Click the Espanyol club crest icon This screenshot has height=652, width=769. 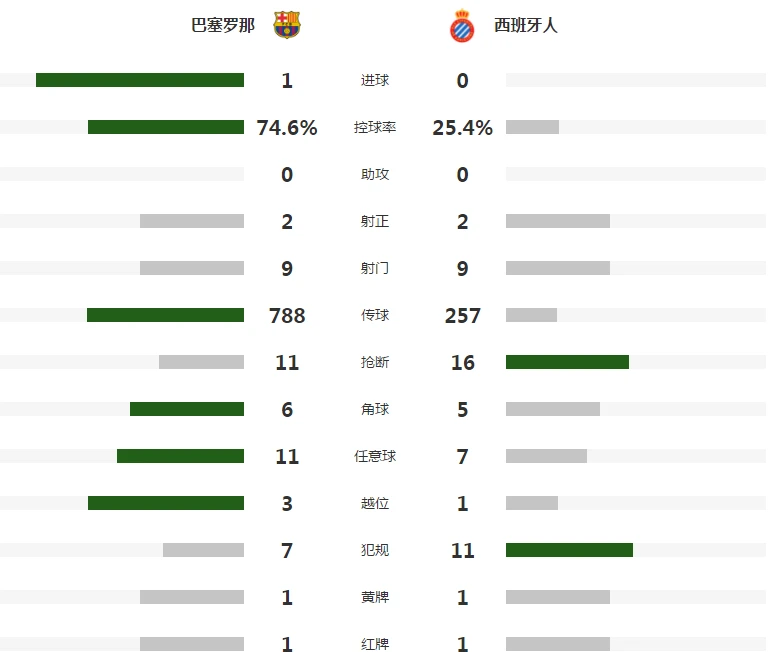(462, 26)
